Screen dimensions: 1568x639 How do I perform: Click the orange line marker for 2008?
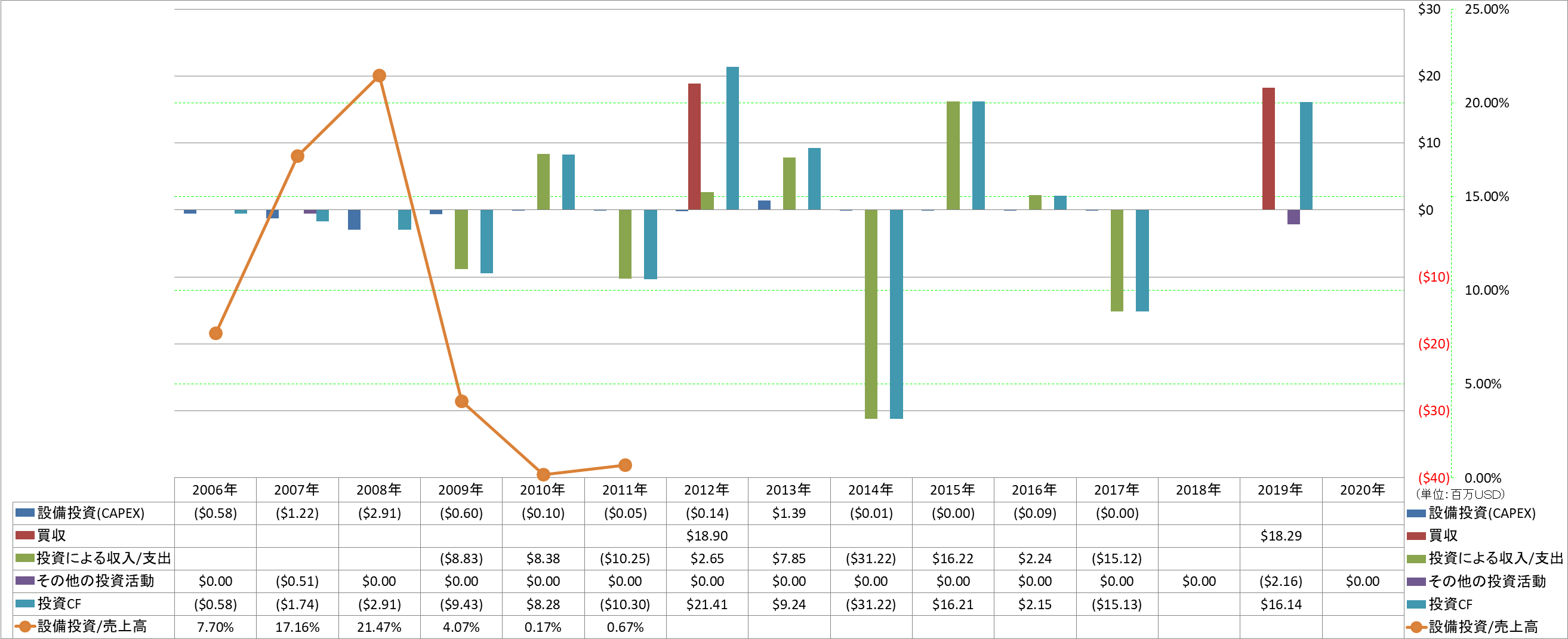(378, 75)
